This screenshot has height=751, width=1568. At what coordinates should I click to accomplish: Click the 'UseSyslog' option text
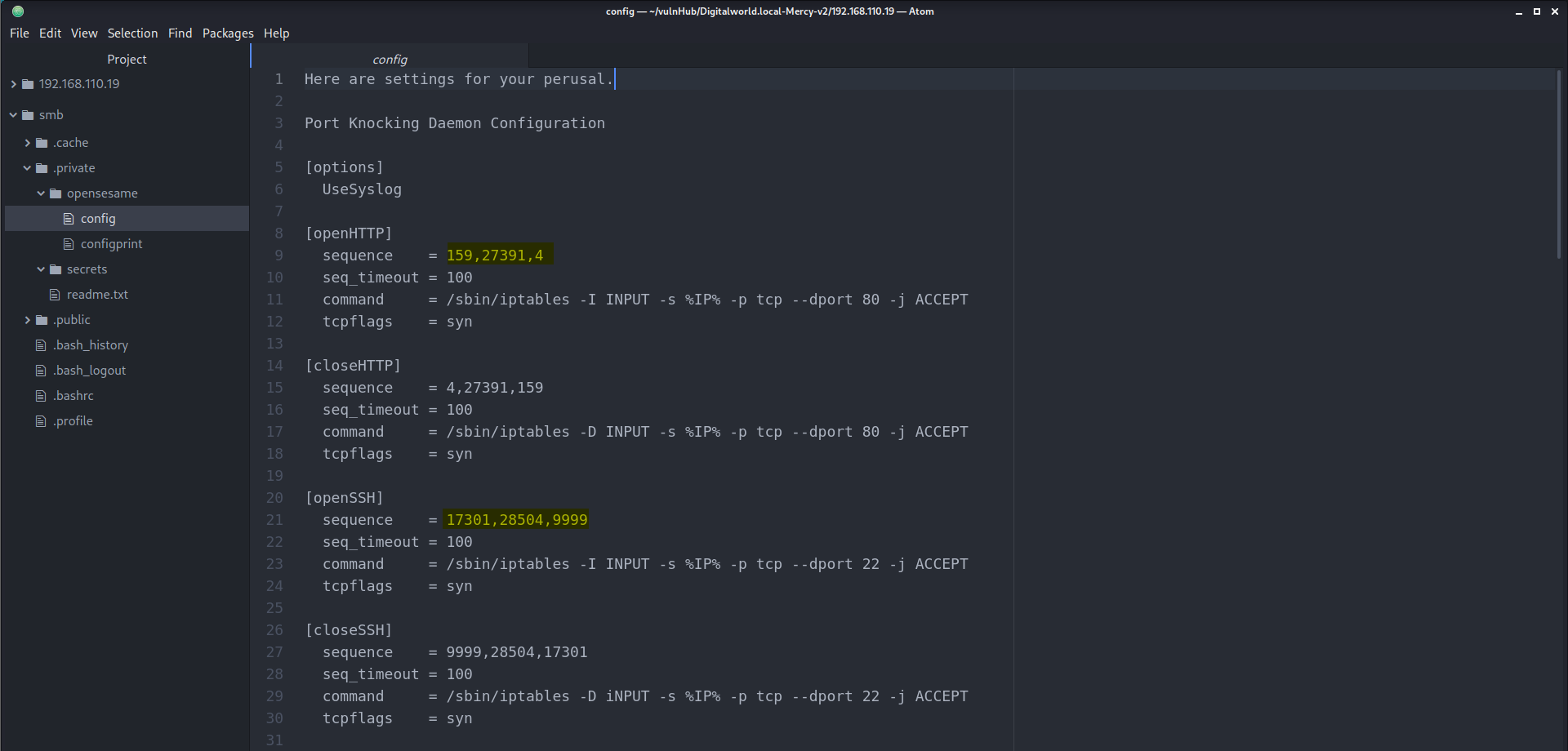click(x=362, y=189)
